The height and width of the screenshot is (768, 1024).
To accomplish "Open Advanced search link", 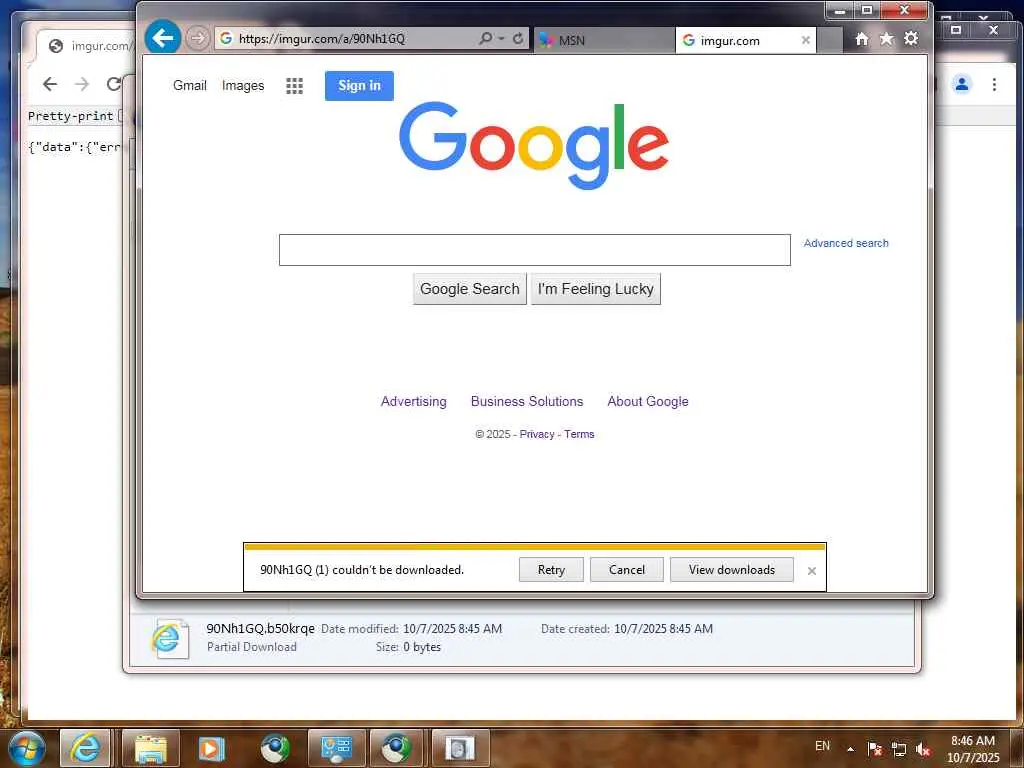I will pos(846,243).
